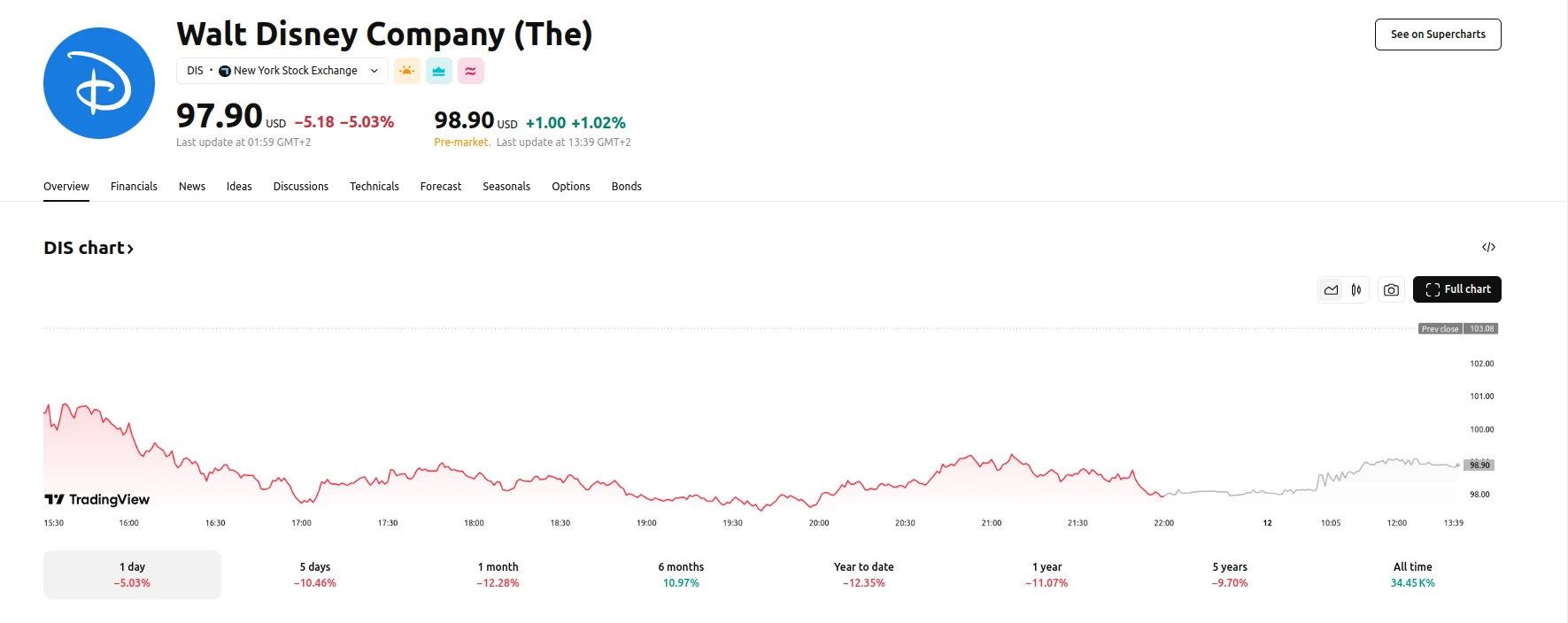This screenshot has width=1568, height=623.
Task: Open the Technicals tab
Action: tap(374, 187)
